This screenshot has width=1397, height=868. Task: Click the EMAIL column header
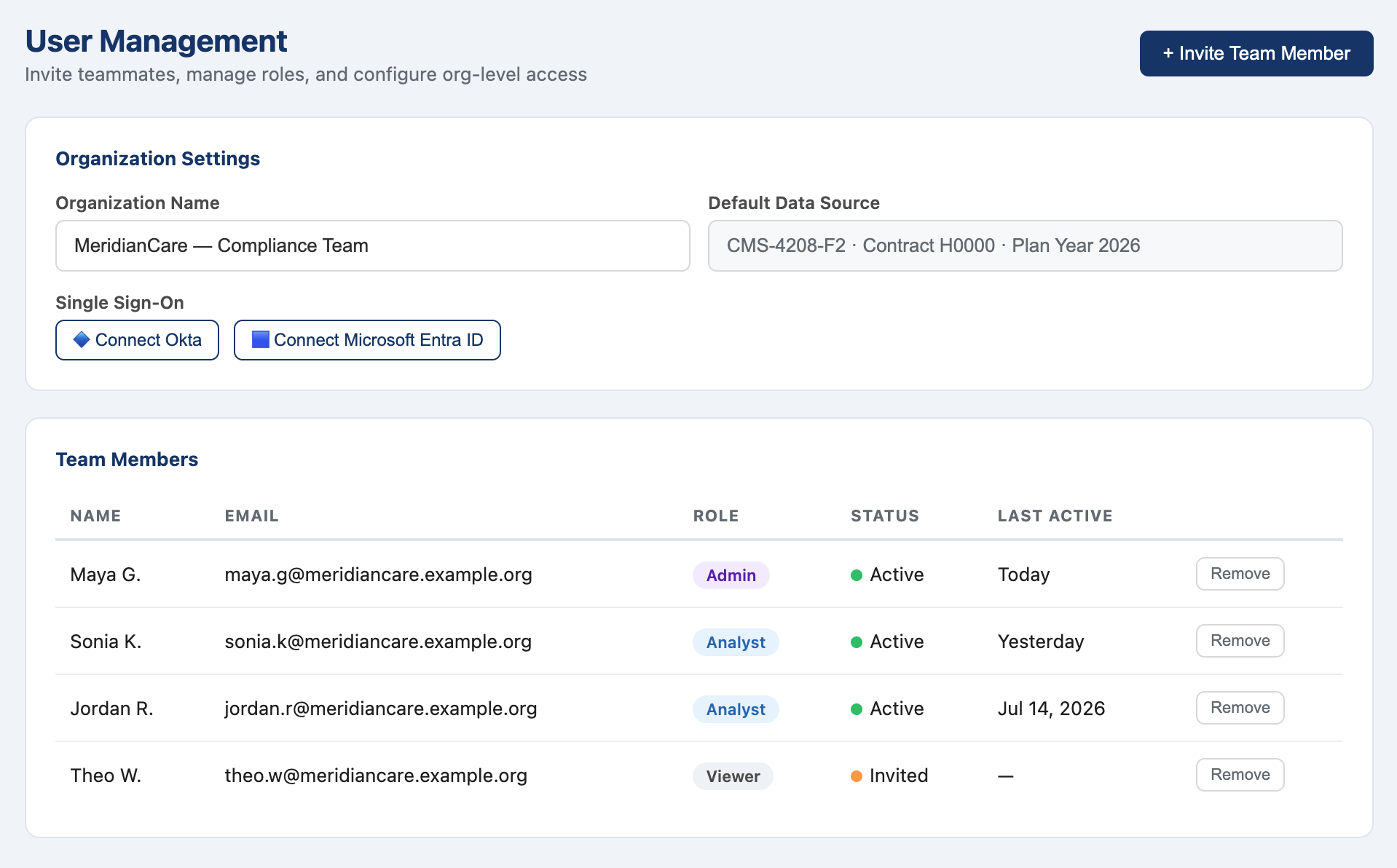(251, 516)
